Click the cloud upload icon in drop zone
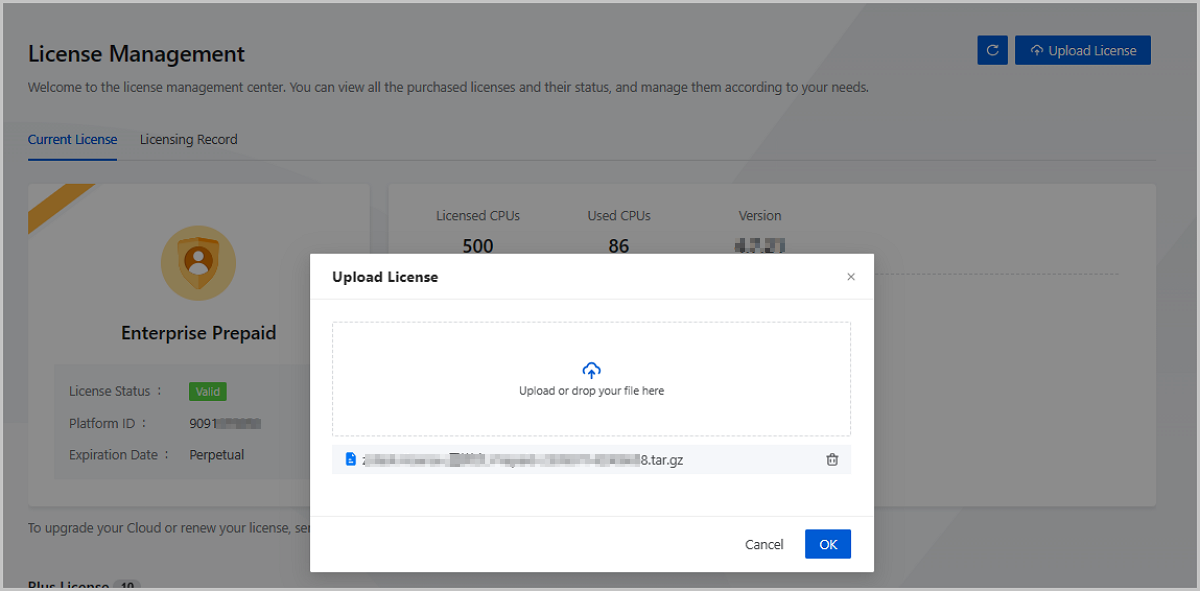The height and width of the screenshot is (591, 1200). pyautogui.click(x=591, y=370)
